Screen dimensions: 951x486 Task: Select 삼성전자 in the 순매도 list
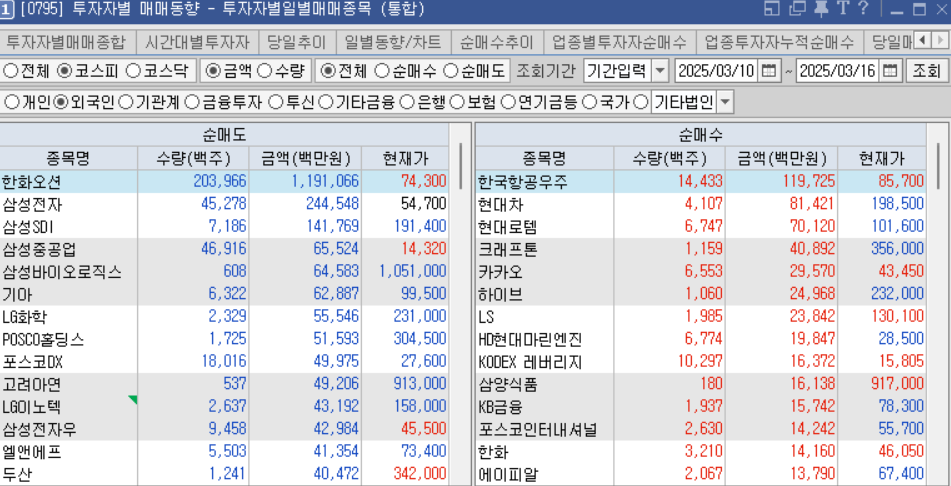[224, 204]
